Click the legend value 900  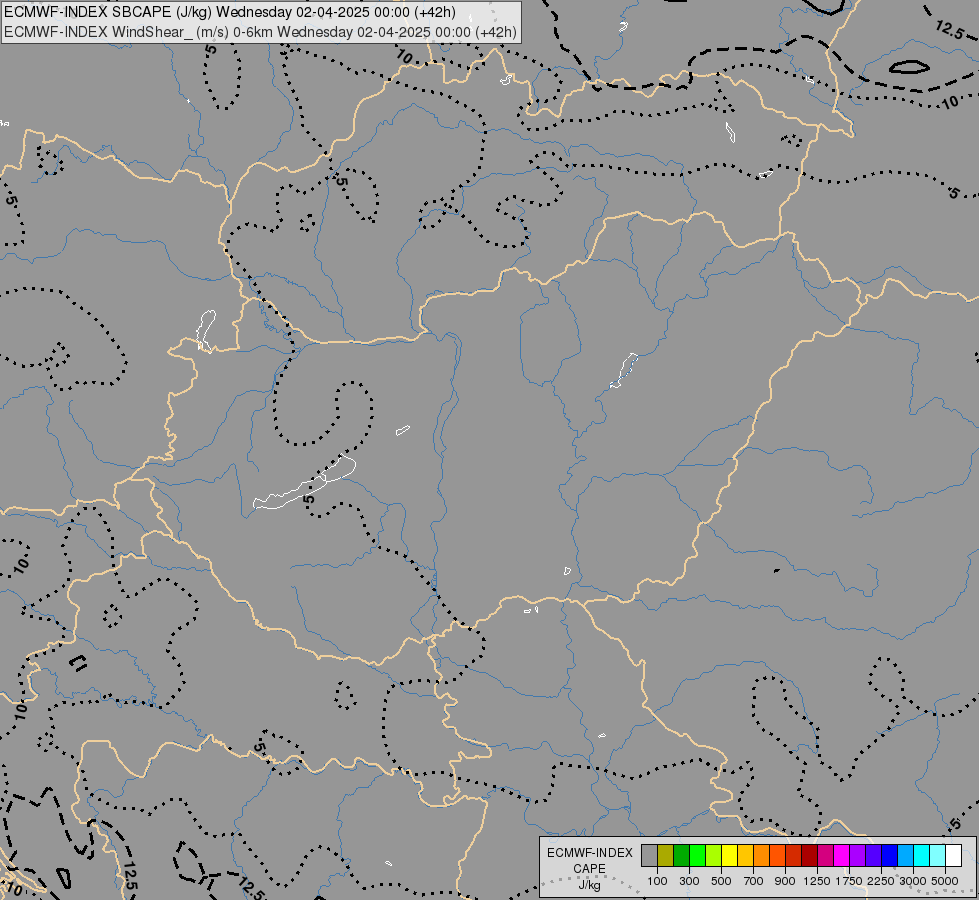(785, 881)
